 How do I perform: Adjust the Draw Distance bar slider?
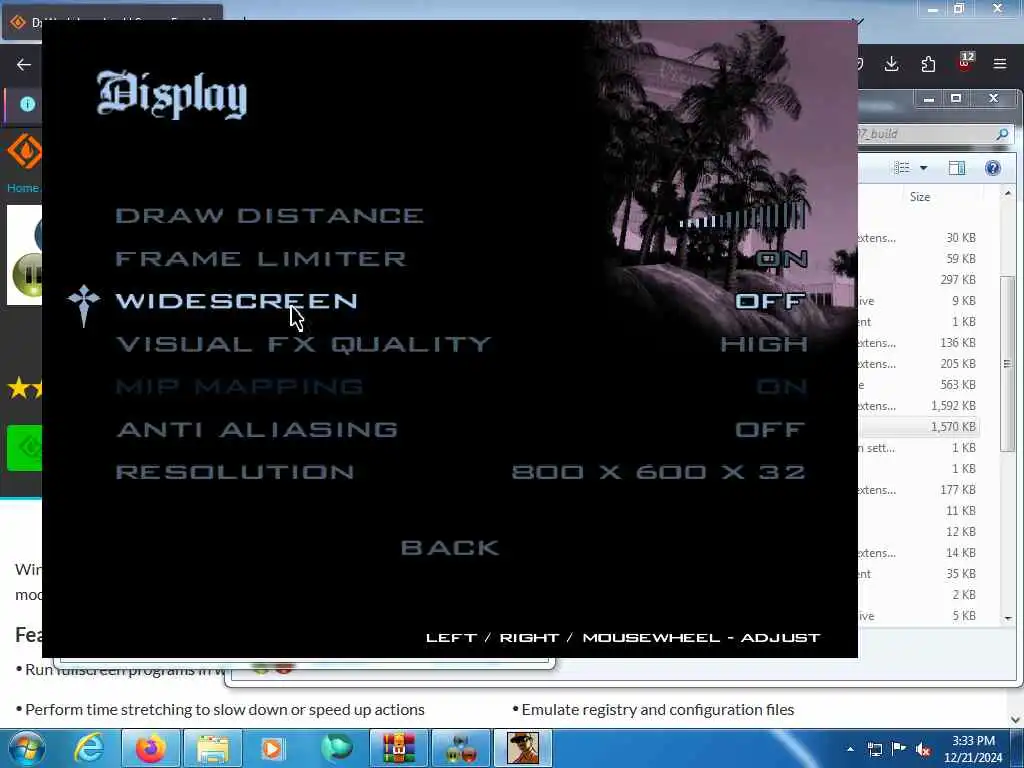pyautogui.click(x=742, y=217)
